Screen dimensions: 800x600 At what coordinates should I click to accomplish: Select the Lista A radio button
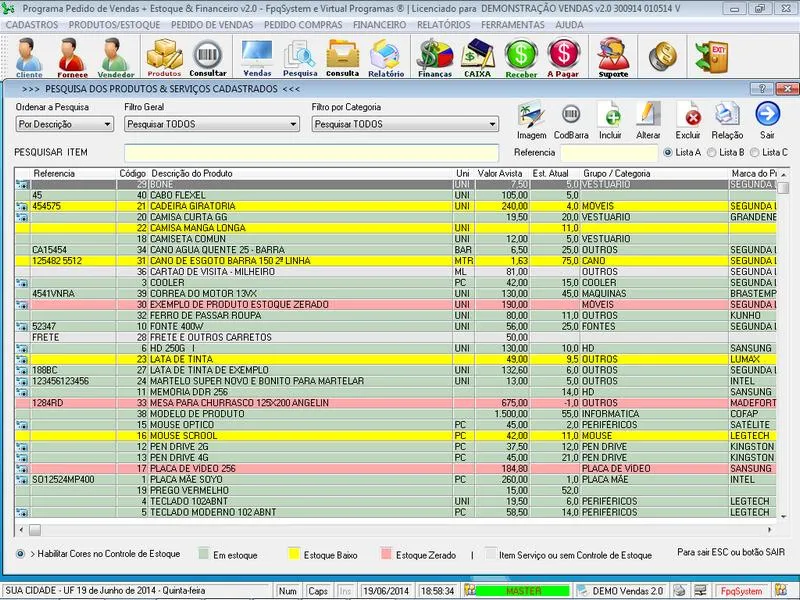pyautogui.click(x=668, y=152)
